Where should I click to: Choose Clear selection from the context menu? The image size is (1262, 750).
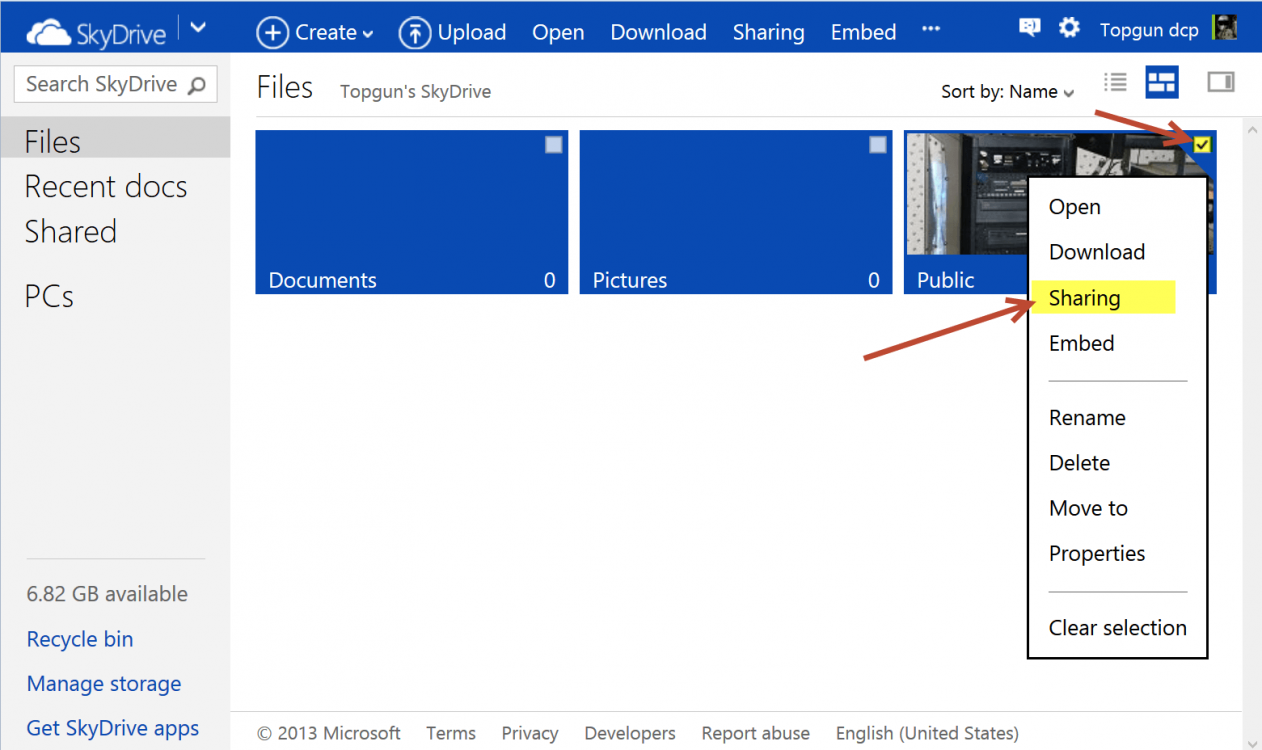pyautogui.click(x=1118, y=628)
